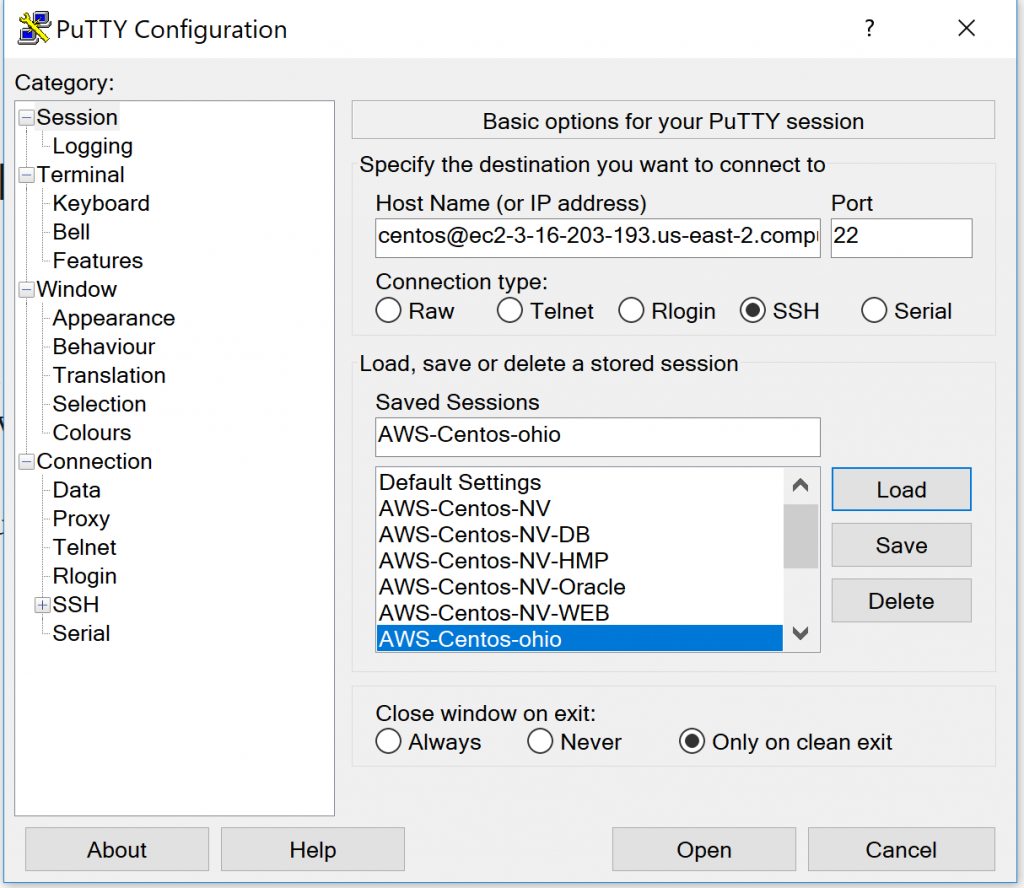Click the Save session button
Image resolution: width=1024 pixels, height=888 pixels.
901,545
